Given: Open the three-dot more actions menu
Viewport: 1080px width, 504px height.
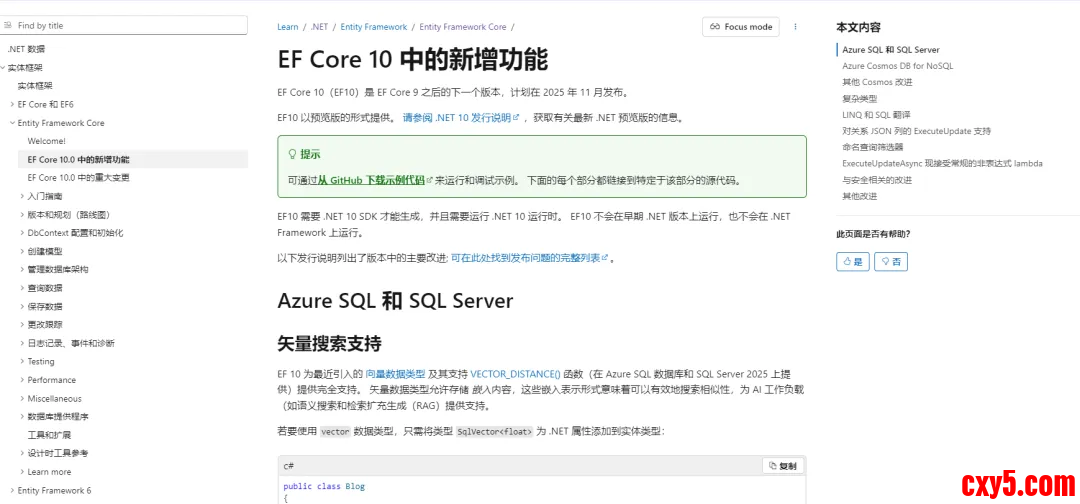Looking at the screenshot, I should pos(796,27).
